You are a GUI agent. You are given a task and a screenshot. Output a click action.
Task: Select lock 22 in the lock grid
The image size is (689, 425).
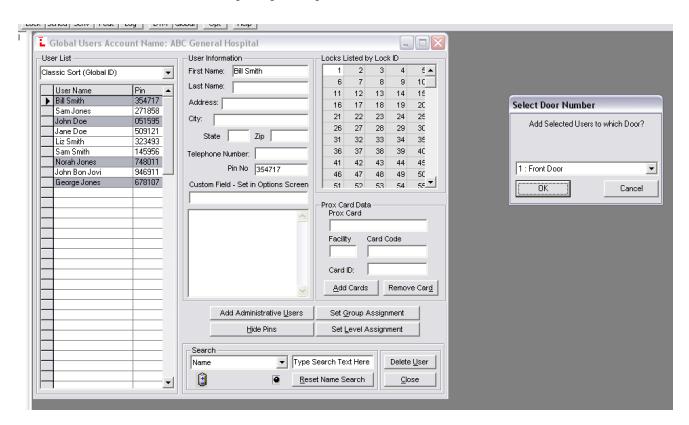click(x=354, y=116)
